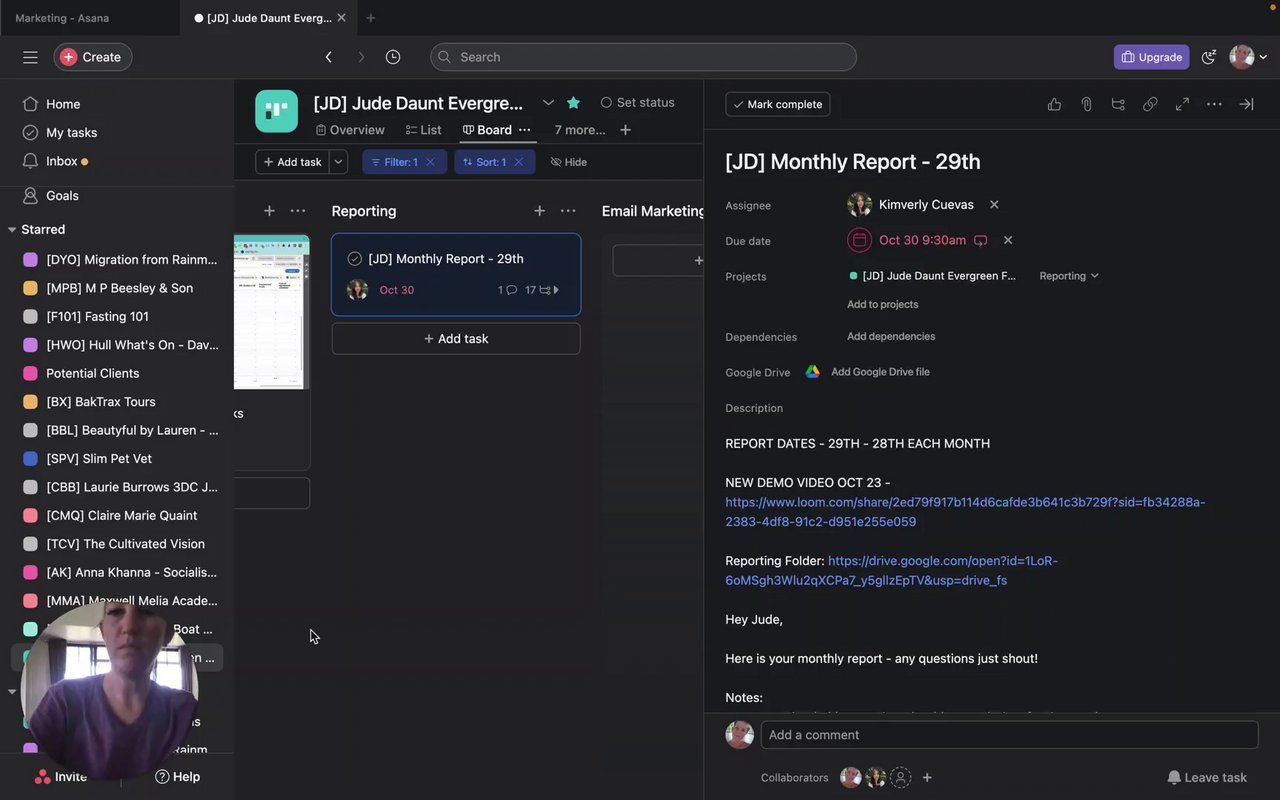The image size is (1280, 800).
Task: Copy task link icon
Action: click(1150, 104)
